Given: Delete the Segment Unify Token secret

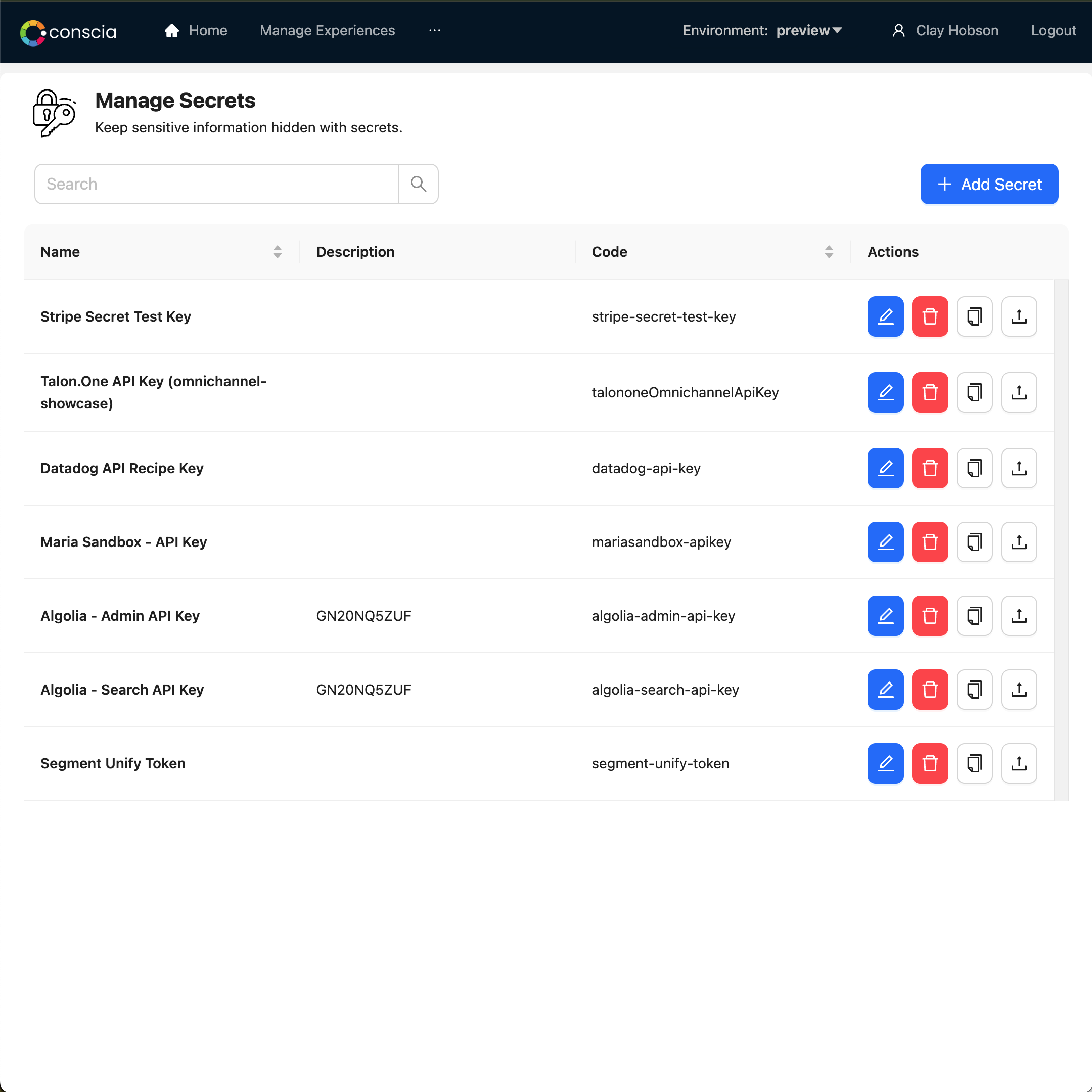Looking at the screenshot, I should point(930,763).
